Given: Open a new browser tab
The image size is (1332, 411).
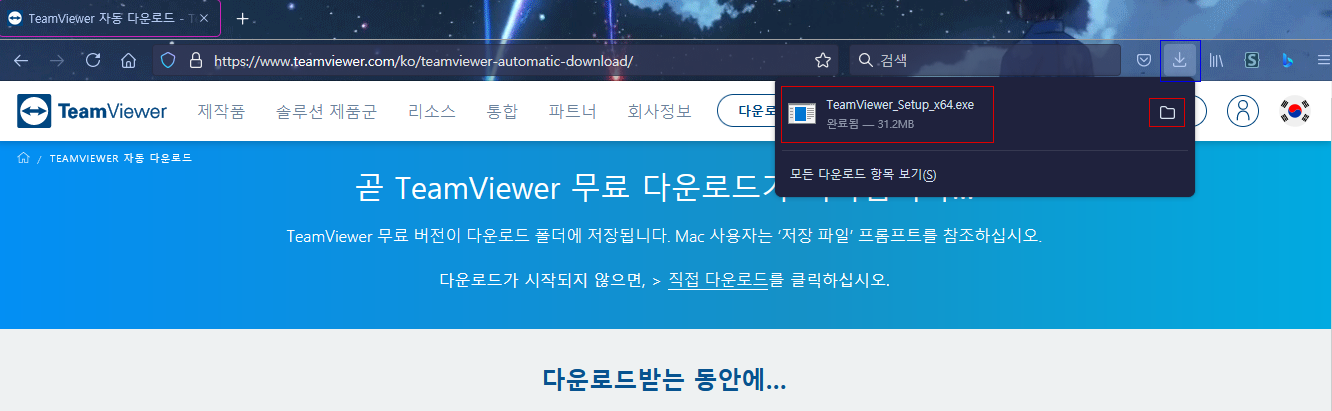Looking at the screenshot, I should tap(242, 19).
